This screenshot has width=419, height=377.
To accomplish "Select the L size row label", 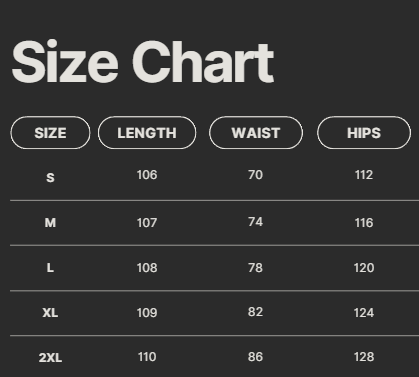I will click(50, 267).
